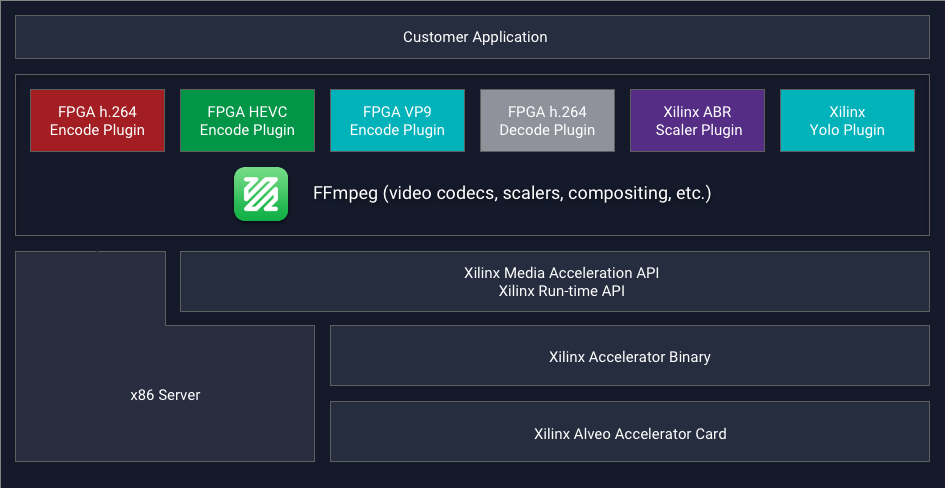
Task: Click the "Encode Plugin" text in the red box
Action: pos(97,130)
